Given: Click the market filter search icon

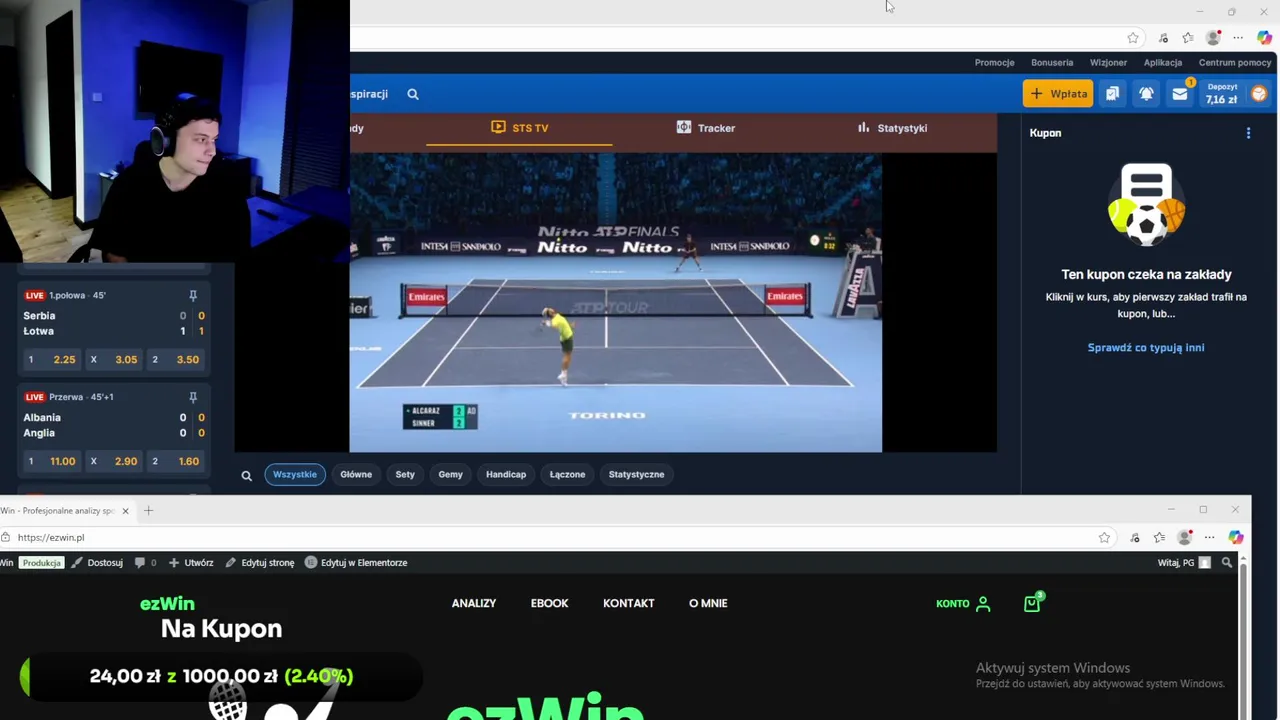Looking at the screenshot, I should (x=247, y=475).
